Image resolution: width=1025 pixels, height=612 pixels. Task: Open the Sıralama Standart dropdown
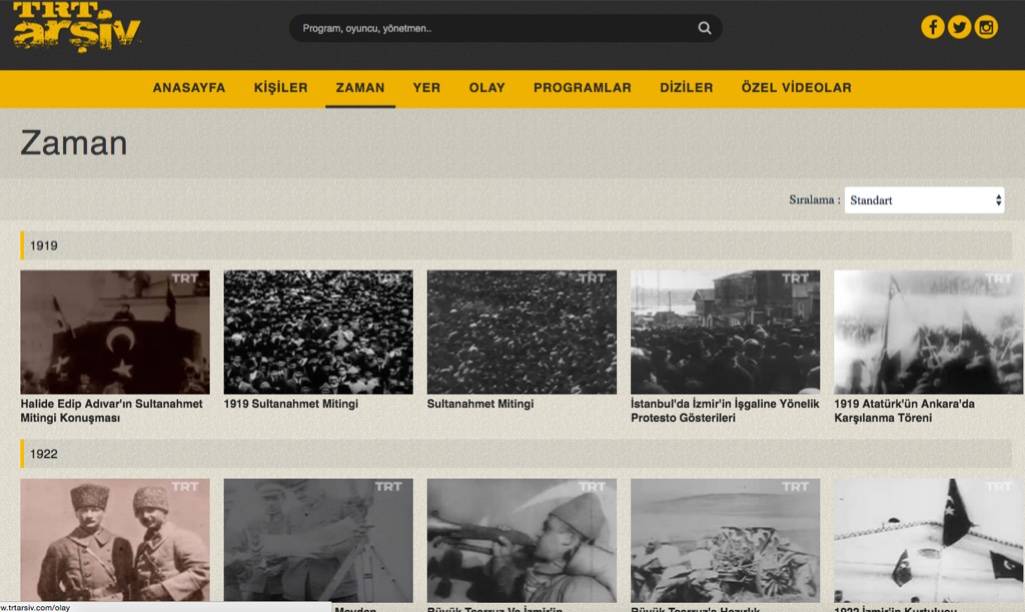924,200
